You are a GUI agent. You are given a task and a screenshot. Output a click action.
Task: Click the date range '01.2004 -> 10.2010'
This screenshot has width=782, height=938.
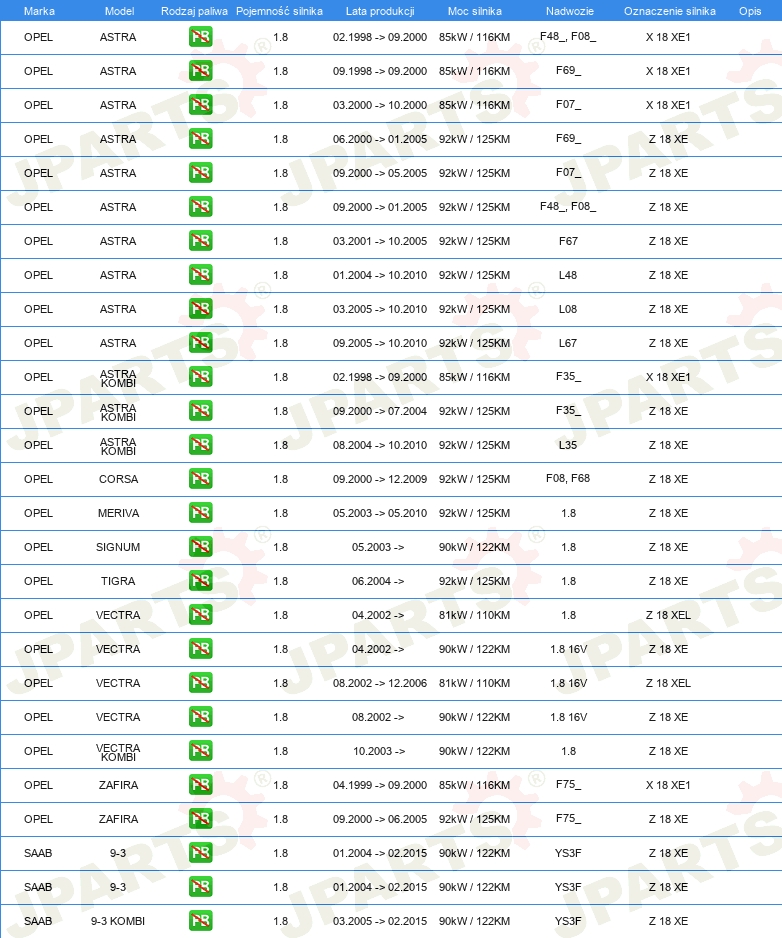coord(380,275)
